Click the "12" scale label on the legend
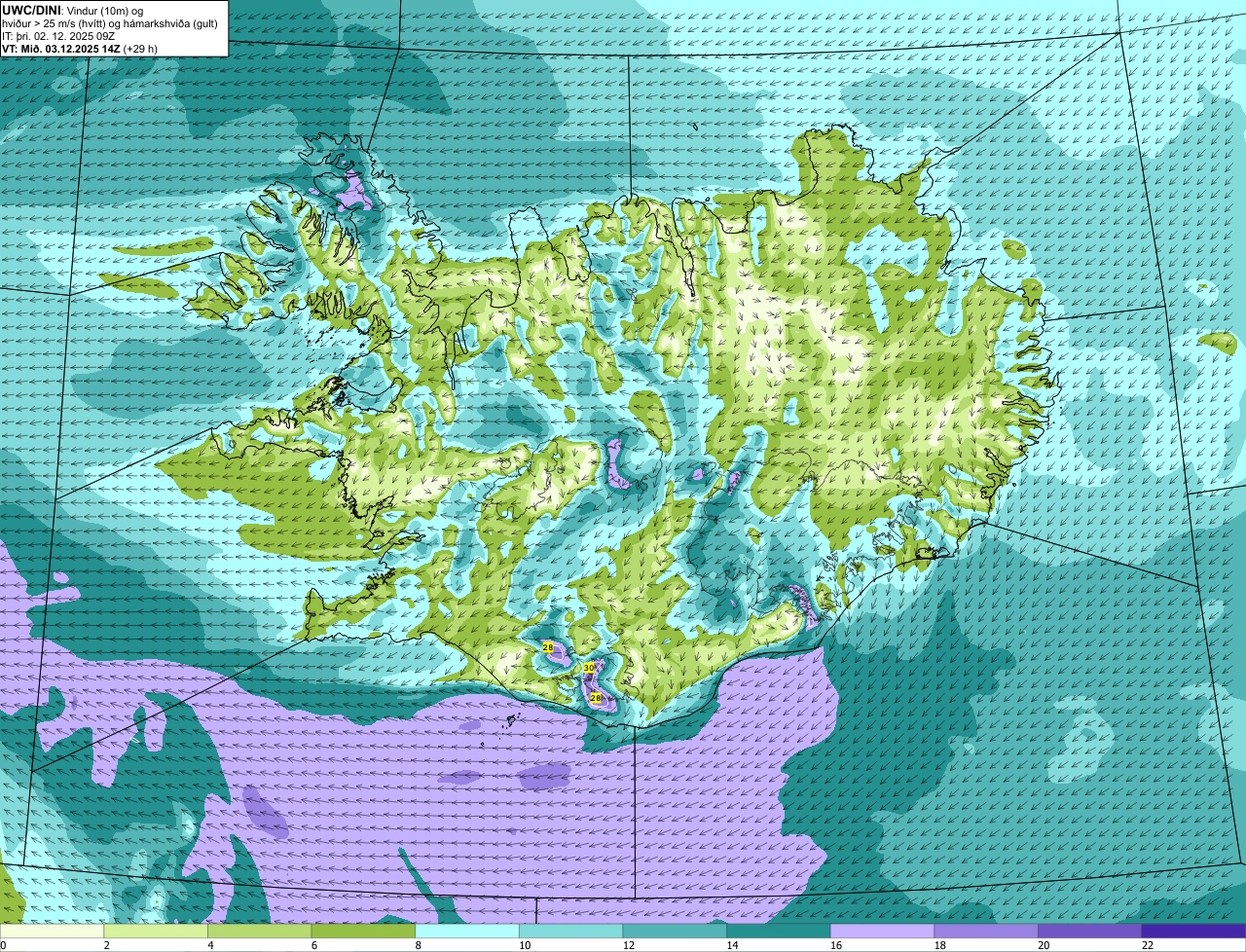 [x=629, y=945]
